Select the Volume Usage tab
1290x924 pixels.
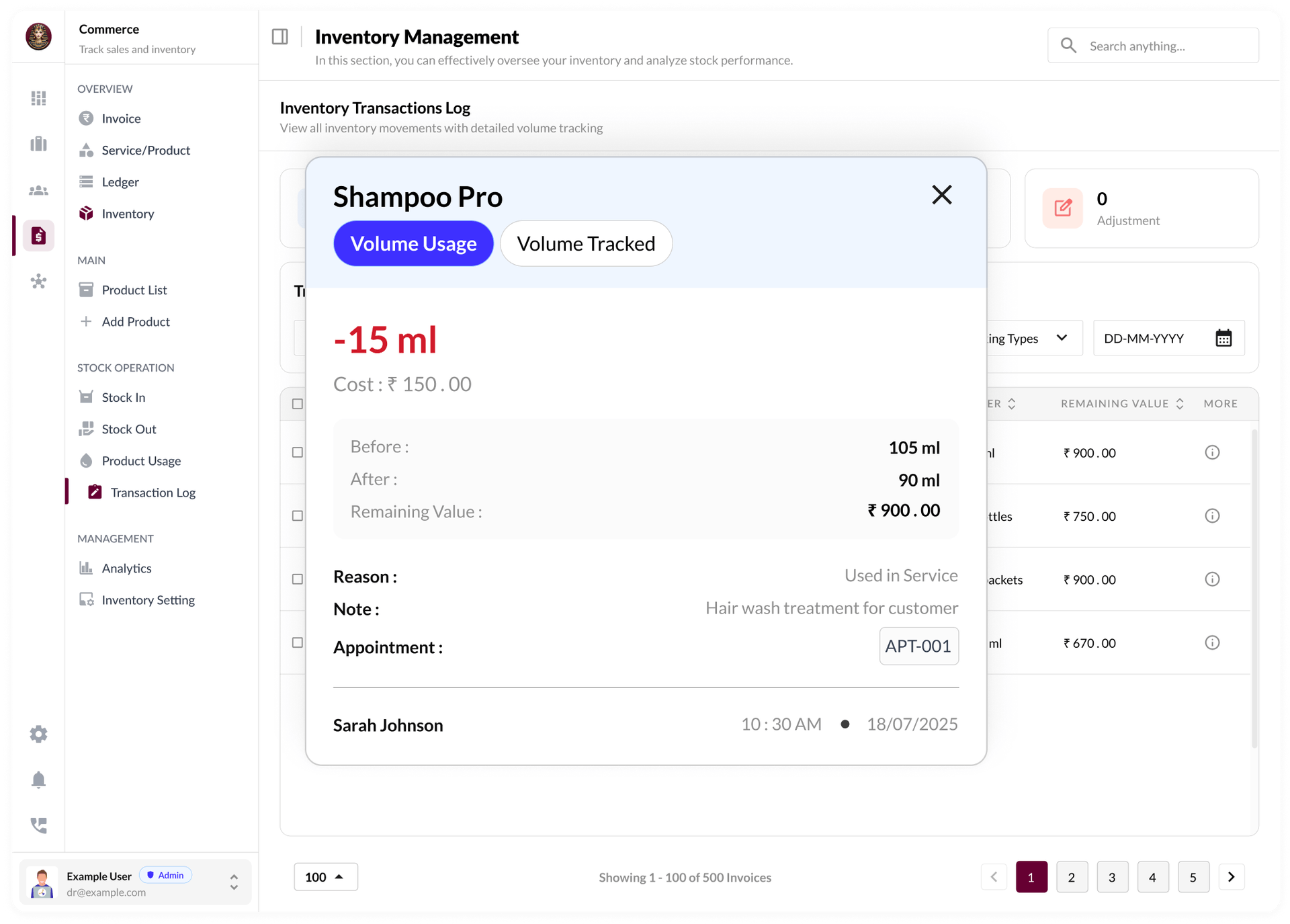413,243
